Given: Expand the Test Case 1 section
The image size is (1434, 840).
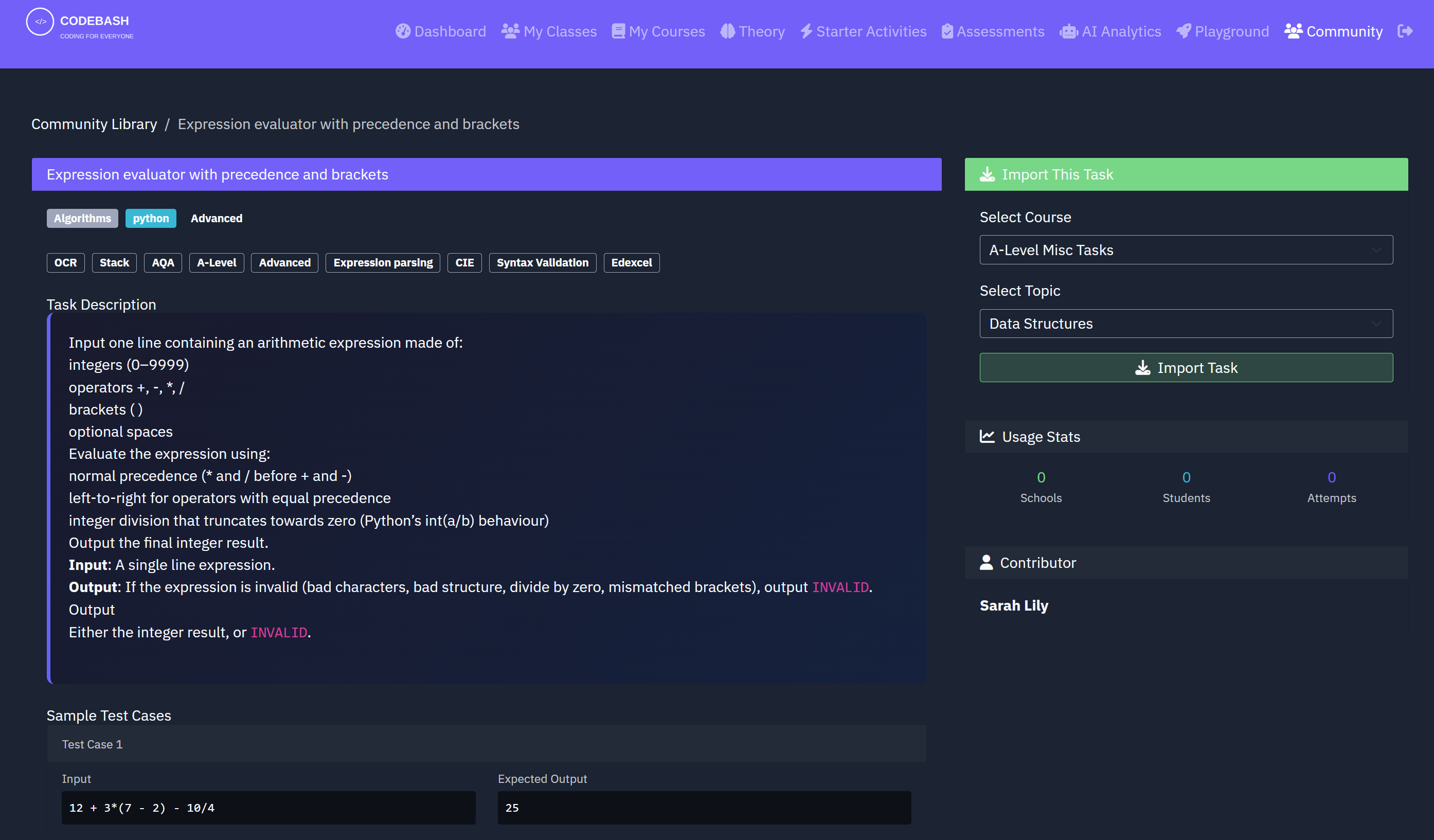Looking at the screenshot, I should 486,744.
